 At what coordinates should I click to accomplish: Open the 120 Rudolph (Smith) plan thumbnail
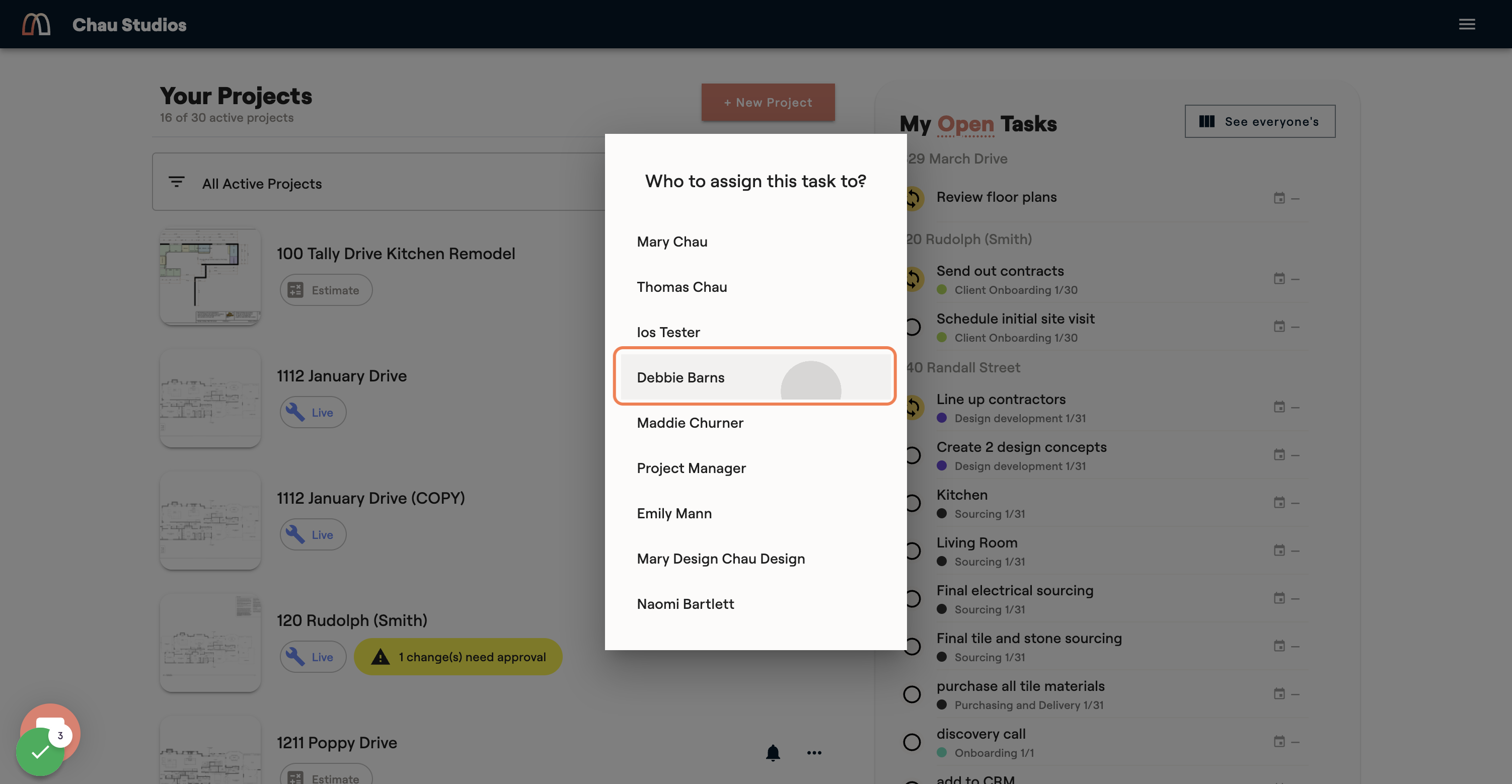[x=210, y=643]
